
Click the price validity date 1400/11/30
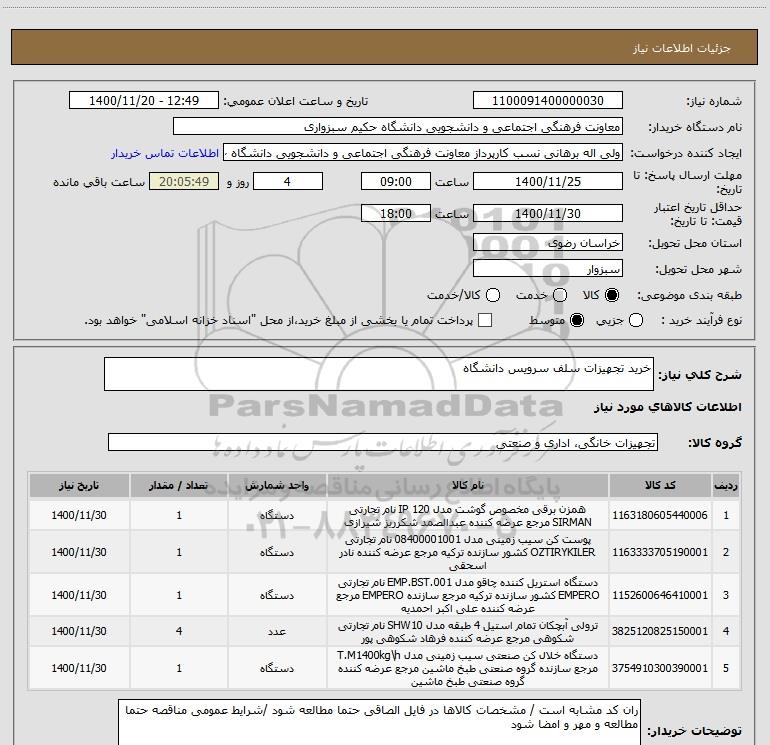click(548, 213)
